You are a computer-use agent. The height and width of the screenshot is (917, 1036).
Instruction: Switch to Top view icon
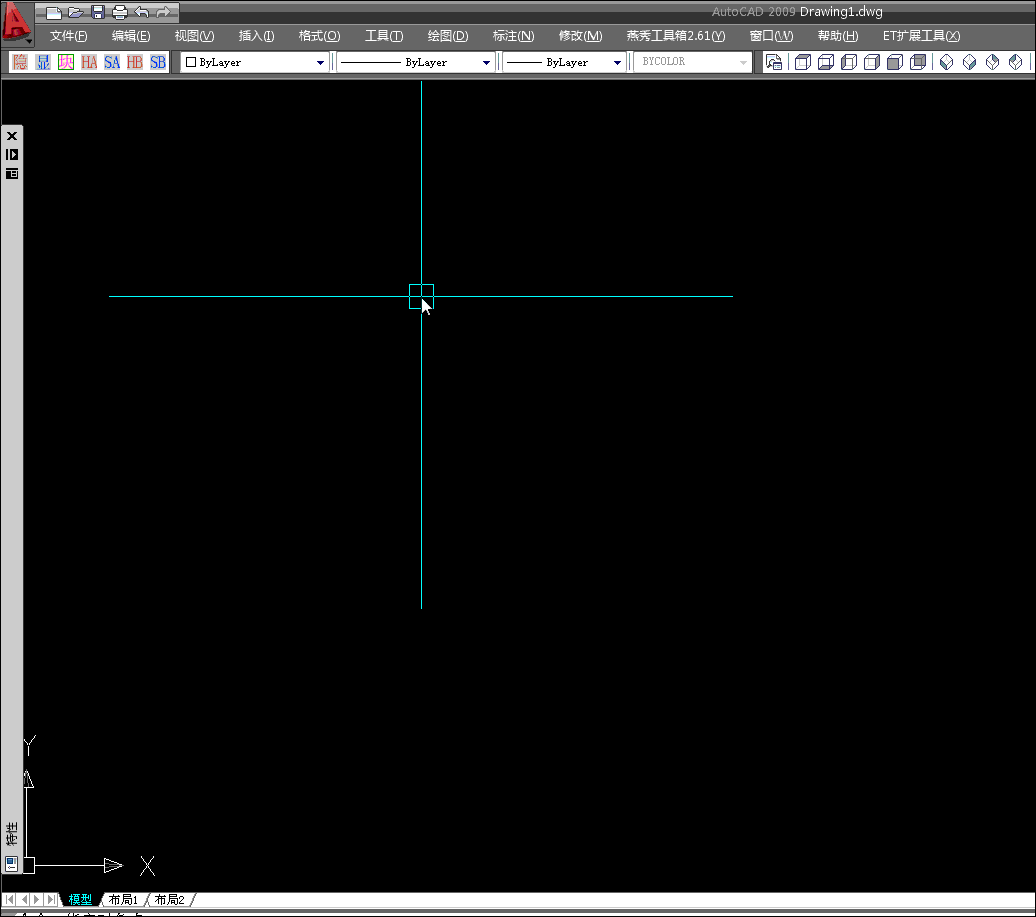click(x=803, y=62)
